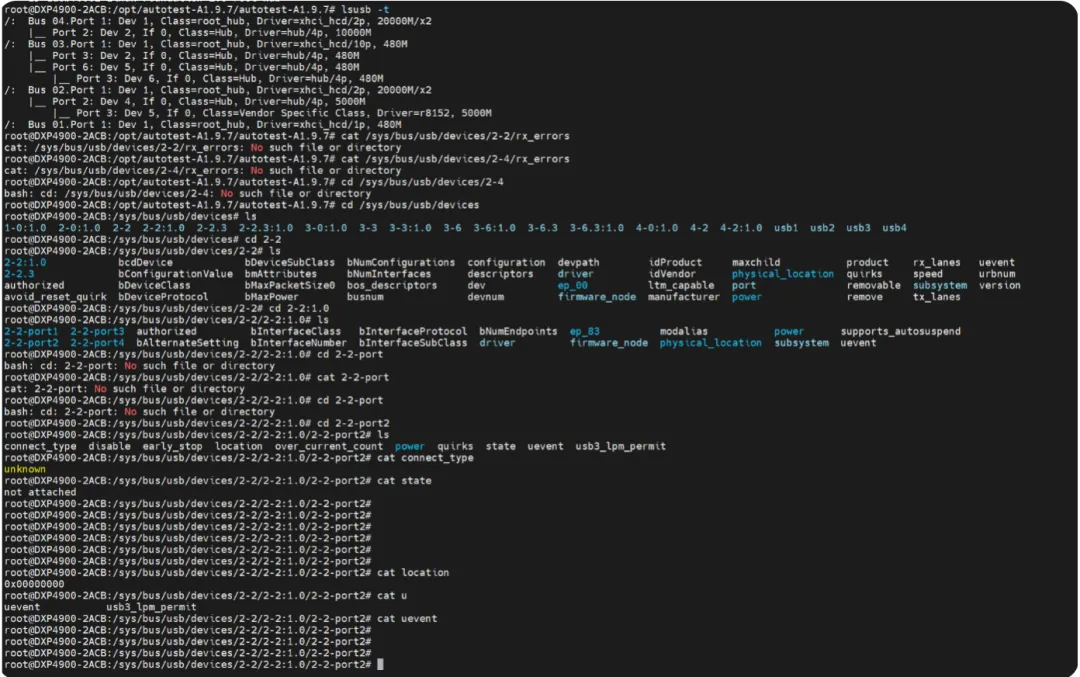Click the 'disable' file name
This screenshot has height=677, width=1080.
(109, 446)
